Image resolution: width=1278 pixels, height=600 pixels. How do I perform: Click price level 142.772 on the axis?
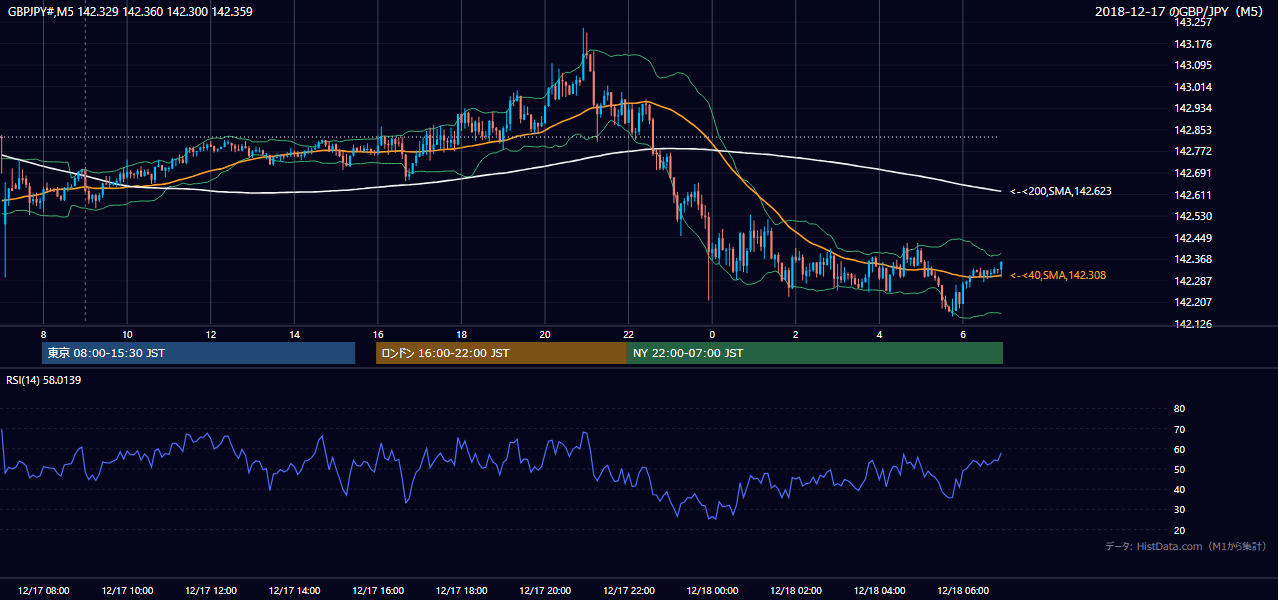tap(1193, 151)
